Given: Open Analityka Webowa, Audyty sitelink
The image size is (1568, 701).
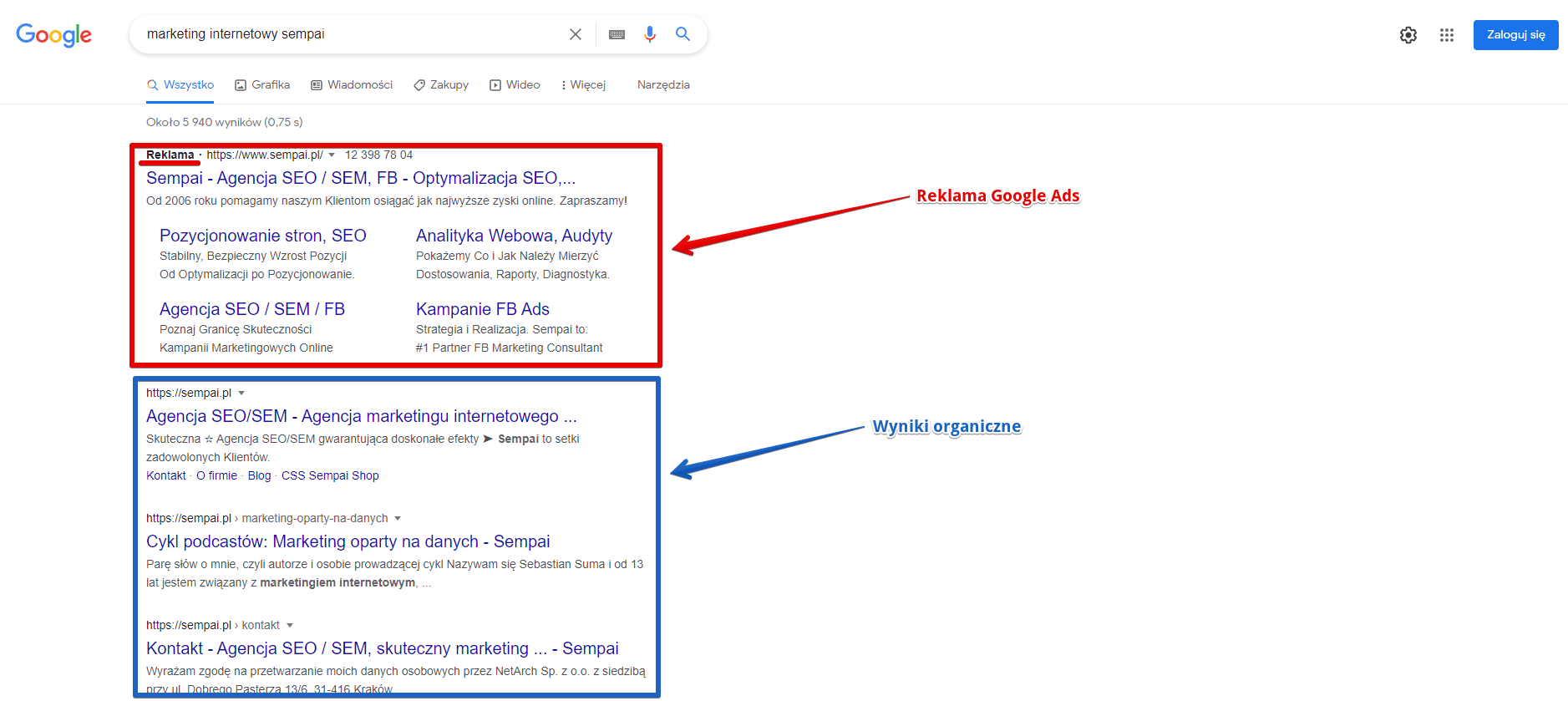Looking at the screenshot, I should click(x=514, y=236).
